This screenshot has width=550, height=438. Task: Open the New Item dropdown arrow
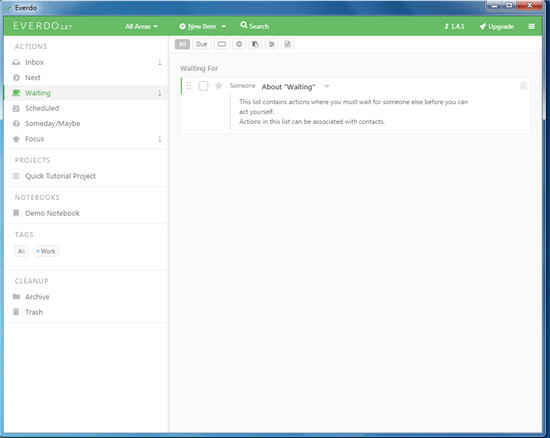coord(223,27)
